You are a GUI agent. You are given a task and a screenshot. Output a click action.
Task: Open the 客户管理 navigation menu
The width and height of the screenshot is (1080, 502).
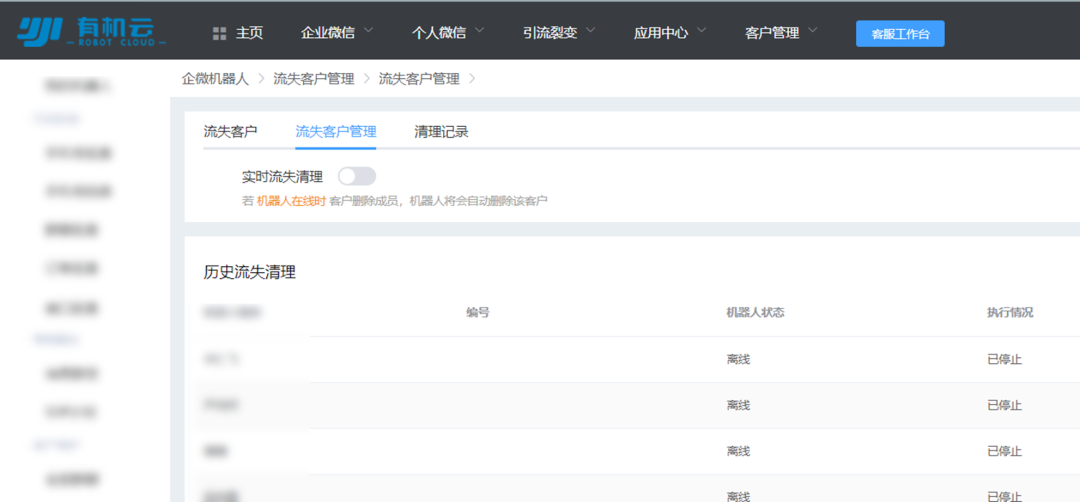tap(781, 33)
